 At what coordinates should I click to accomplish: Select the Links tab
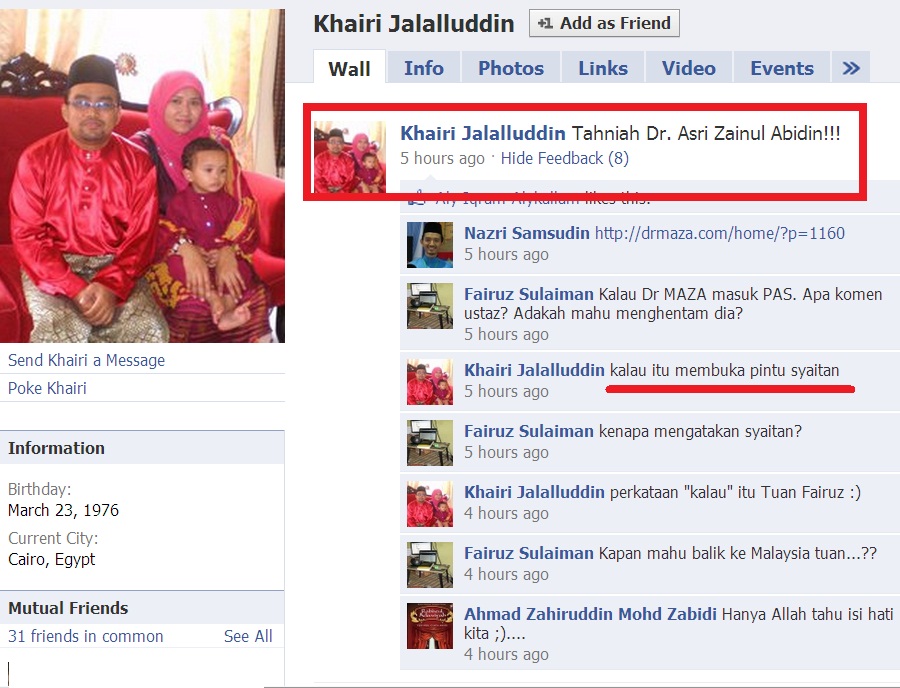tap(603, 68)
